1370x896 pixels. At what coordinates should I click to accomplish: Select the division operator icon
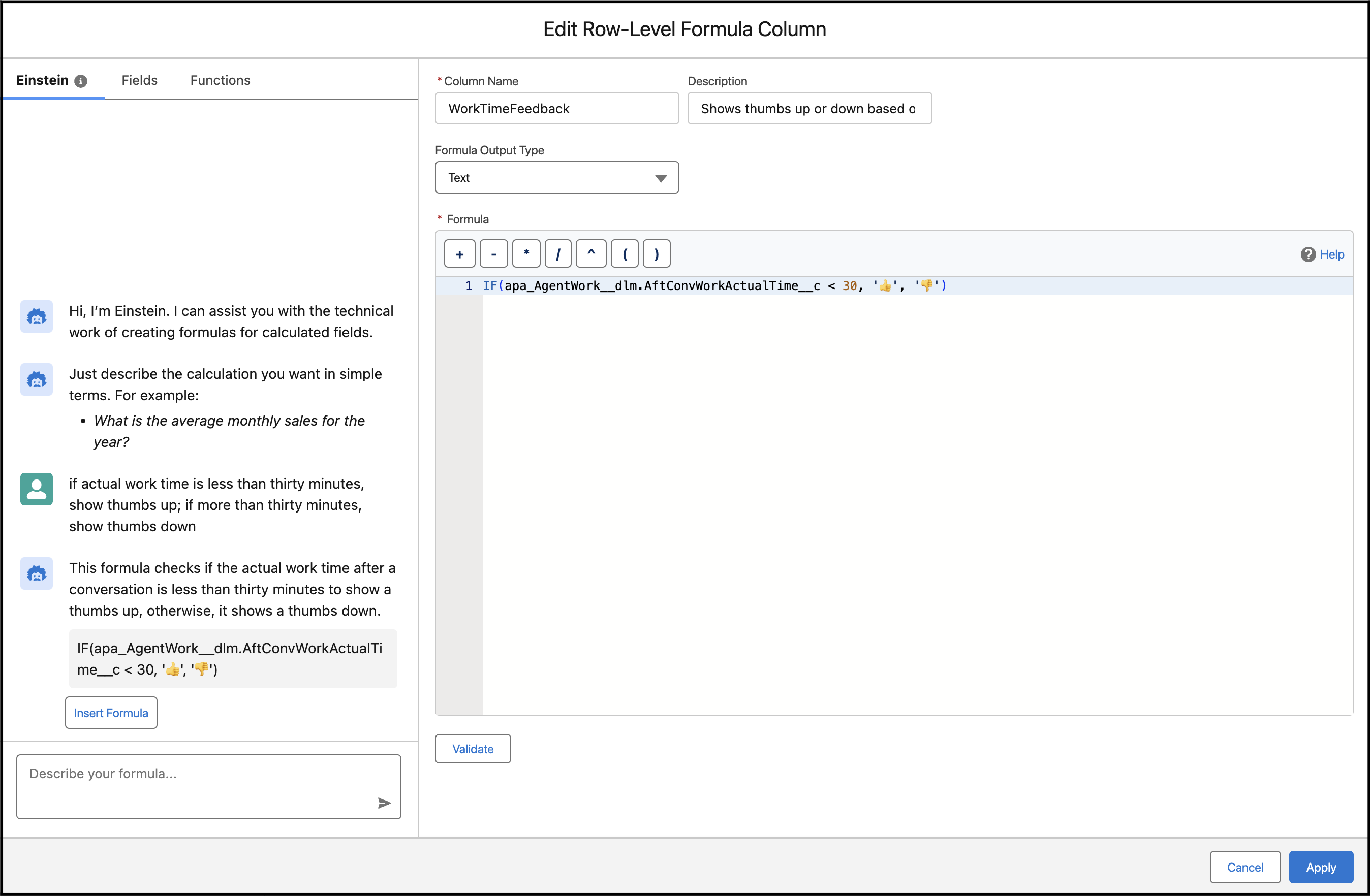[558, 253]
